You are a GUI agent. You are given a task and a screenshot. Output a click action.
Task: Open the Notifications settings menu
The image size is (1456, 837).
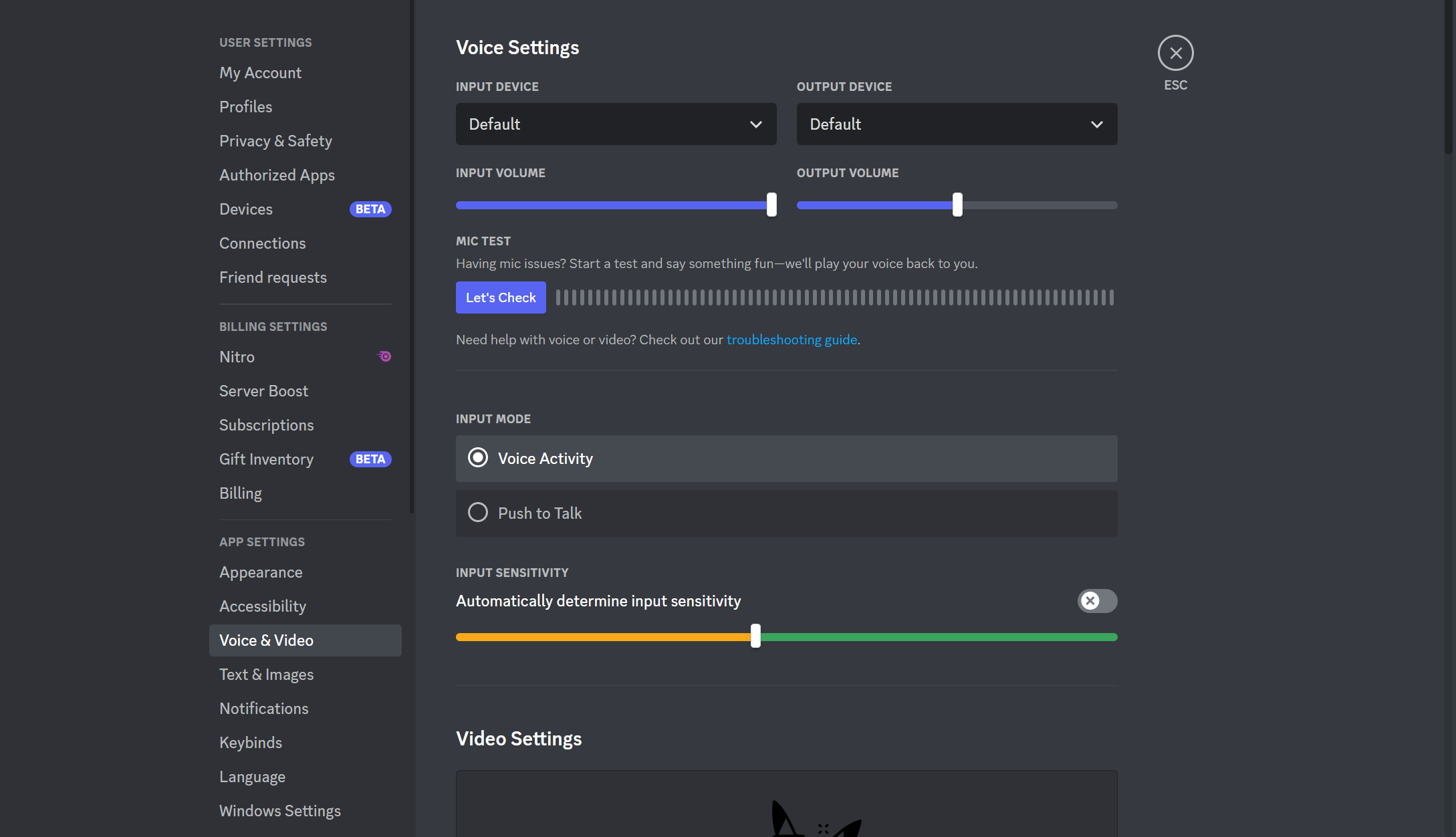point(263,708)
